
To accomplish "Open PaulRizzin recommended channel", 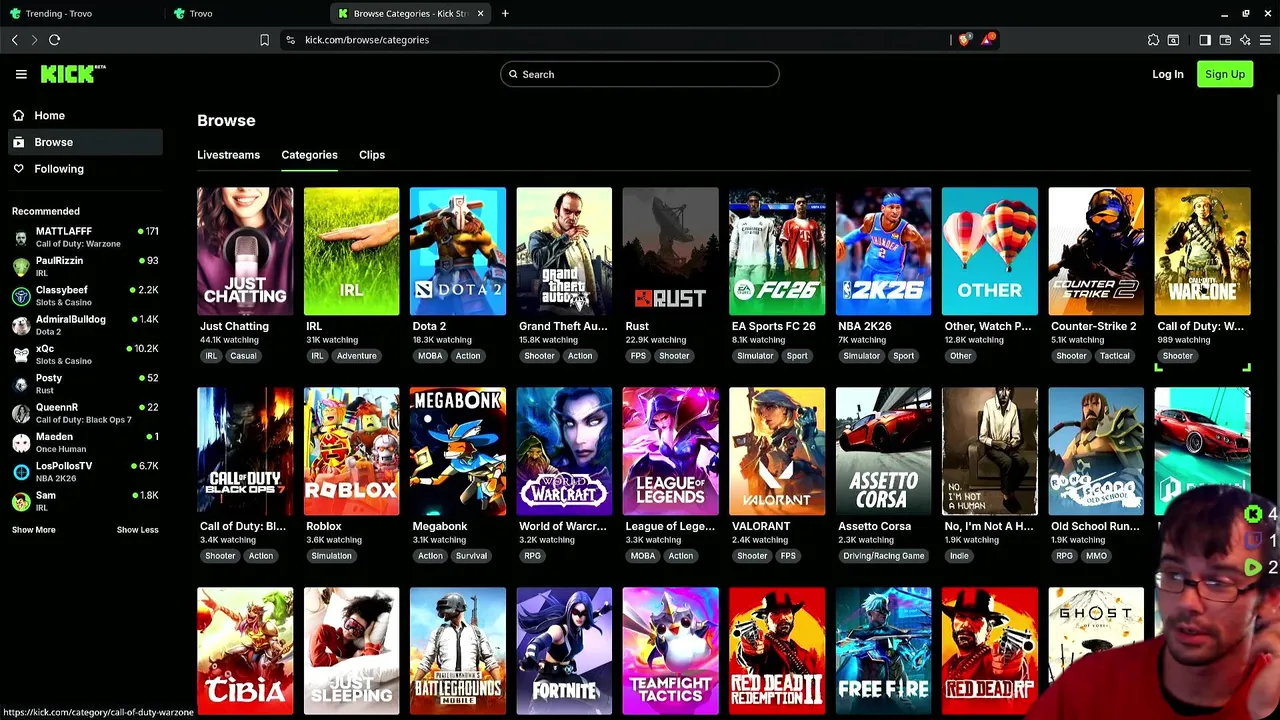I will pos(85,266).
